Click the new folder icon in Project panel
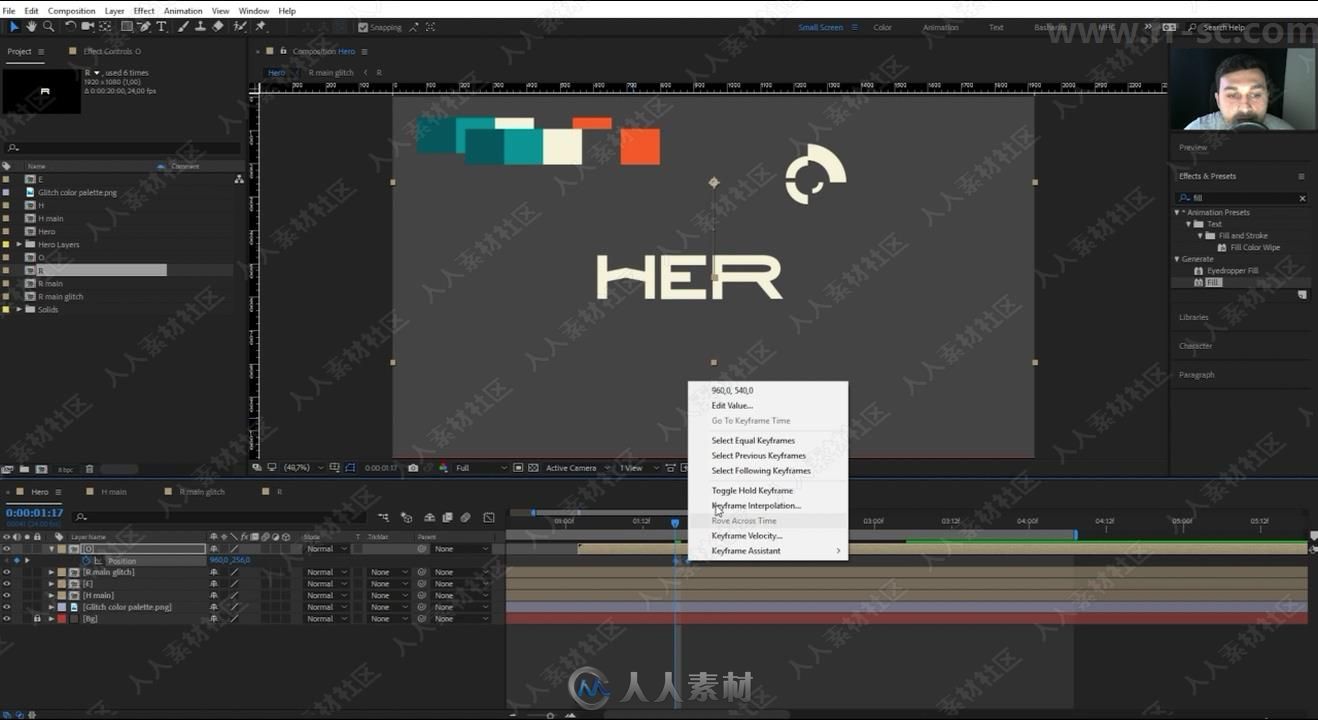 point(24,468)
